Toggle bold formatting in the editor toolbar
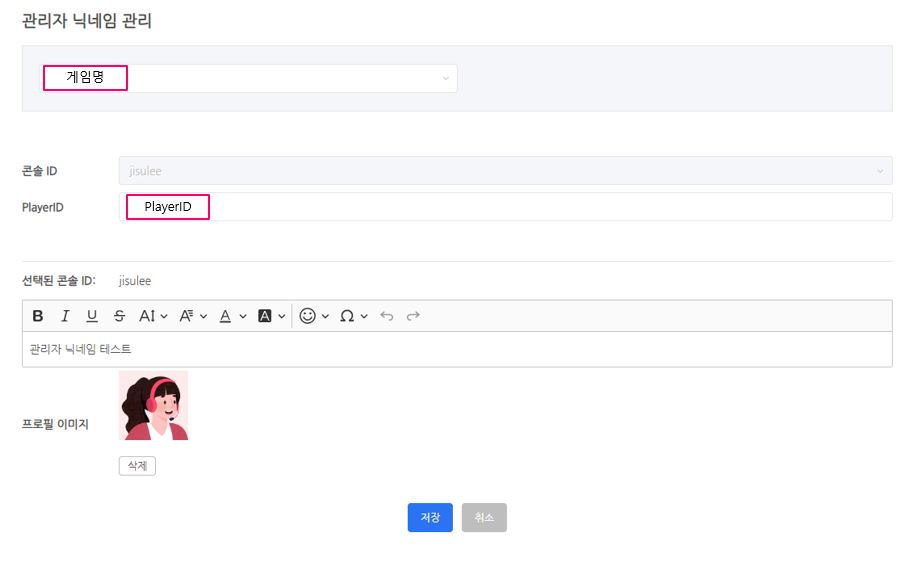Screen dimensions: 915x584 (x=38, y=316)
